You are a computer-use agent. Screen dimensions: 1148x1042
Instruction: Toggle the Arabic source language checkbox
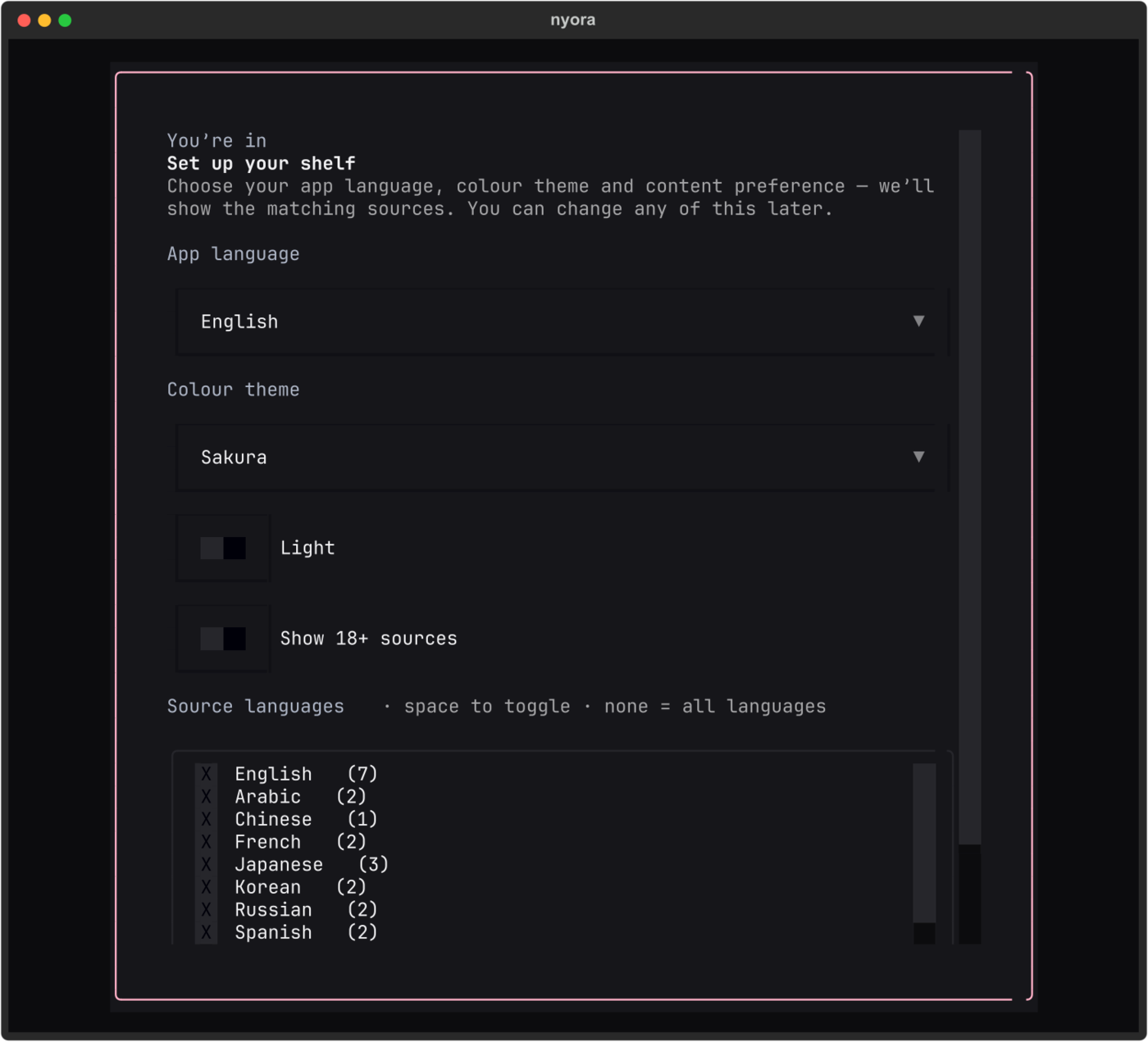tap(206, 797)
